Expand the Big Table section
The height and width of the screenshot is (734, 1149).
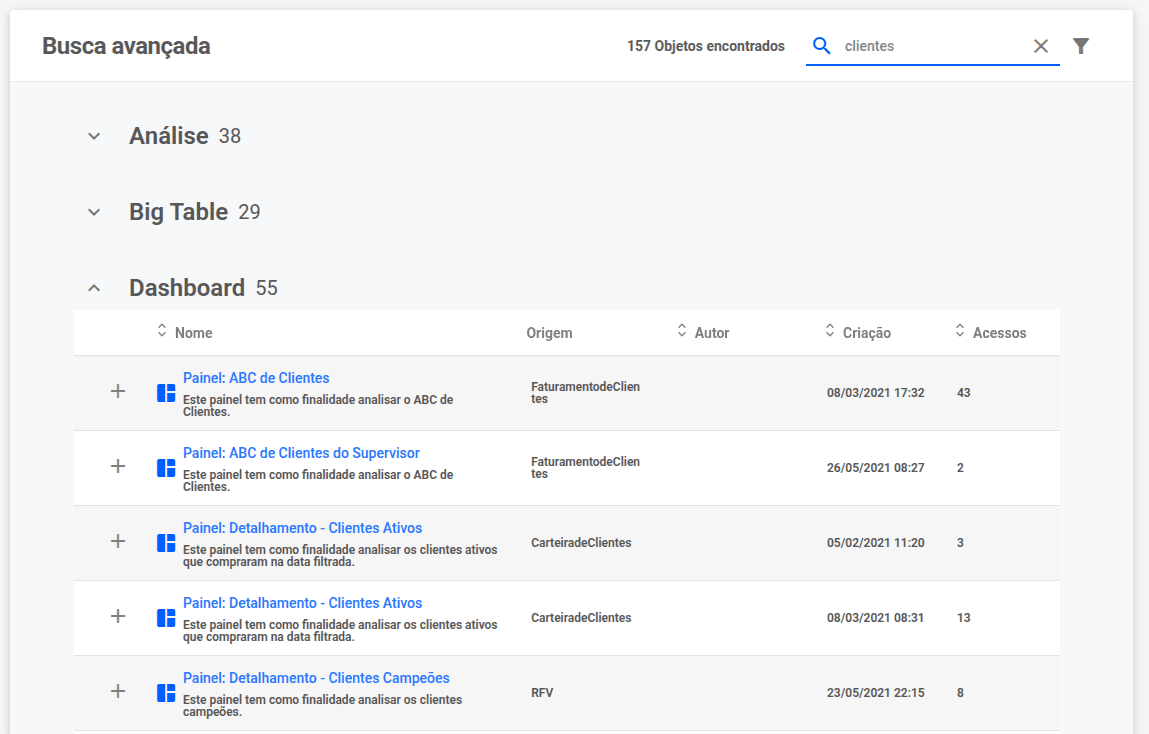94,212
